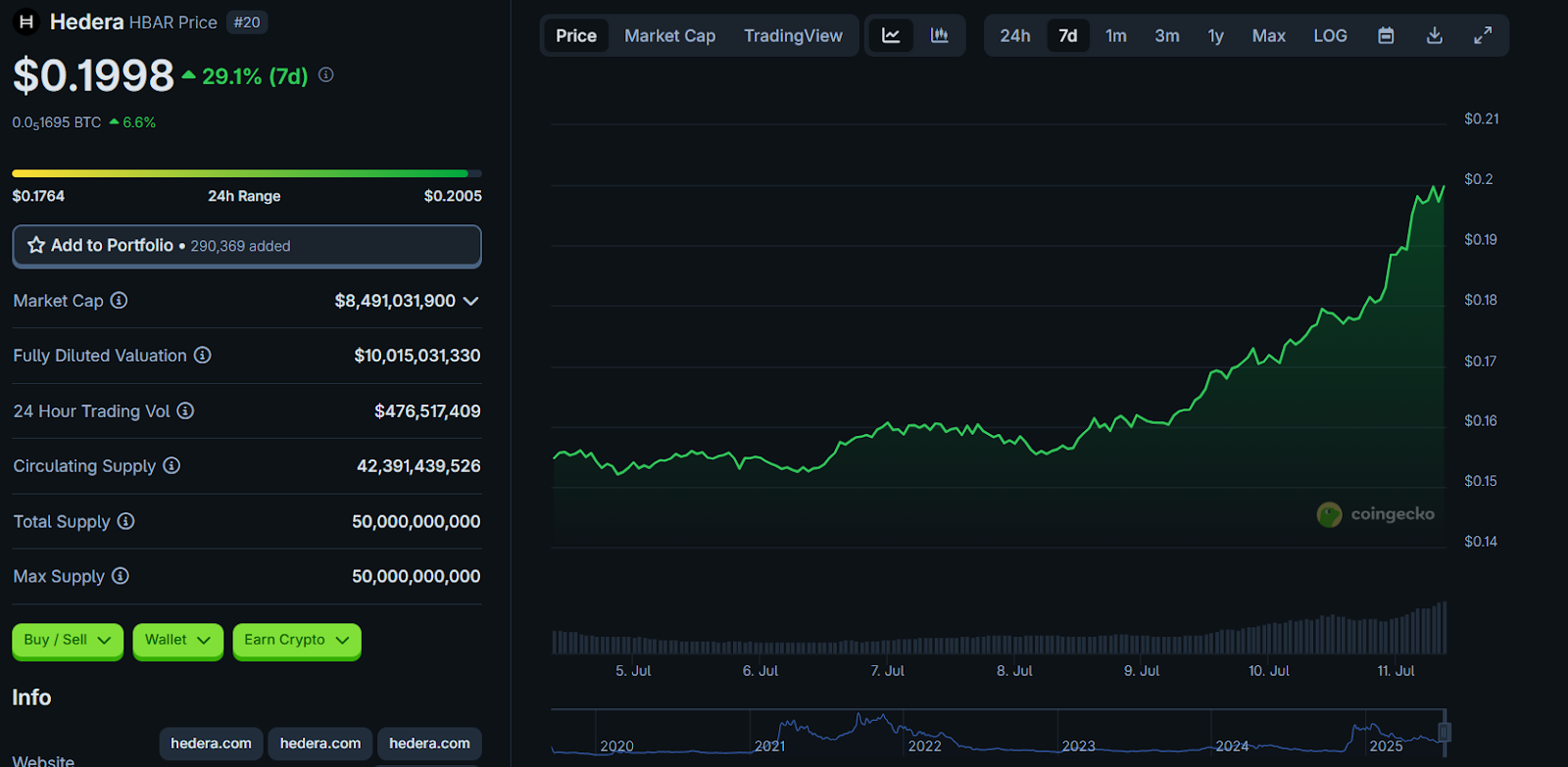Click the 42,391,439,526 circulating supply value
Viewport: 1568px width, 767px height.
point(418,466)
